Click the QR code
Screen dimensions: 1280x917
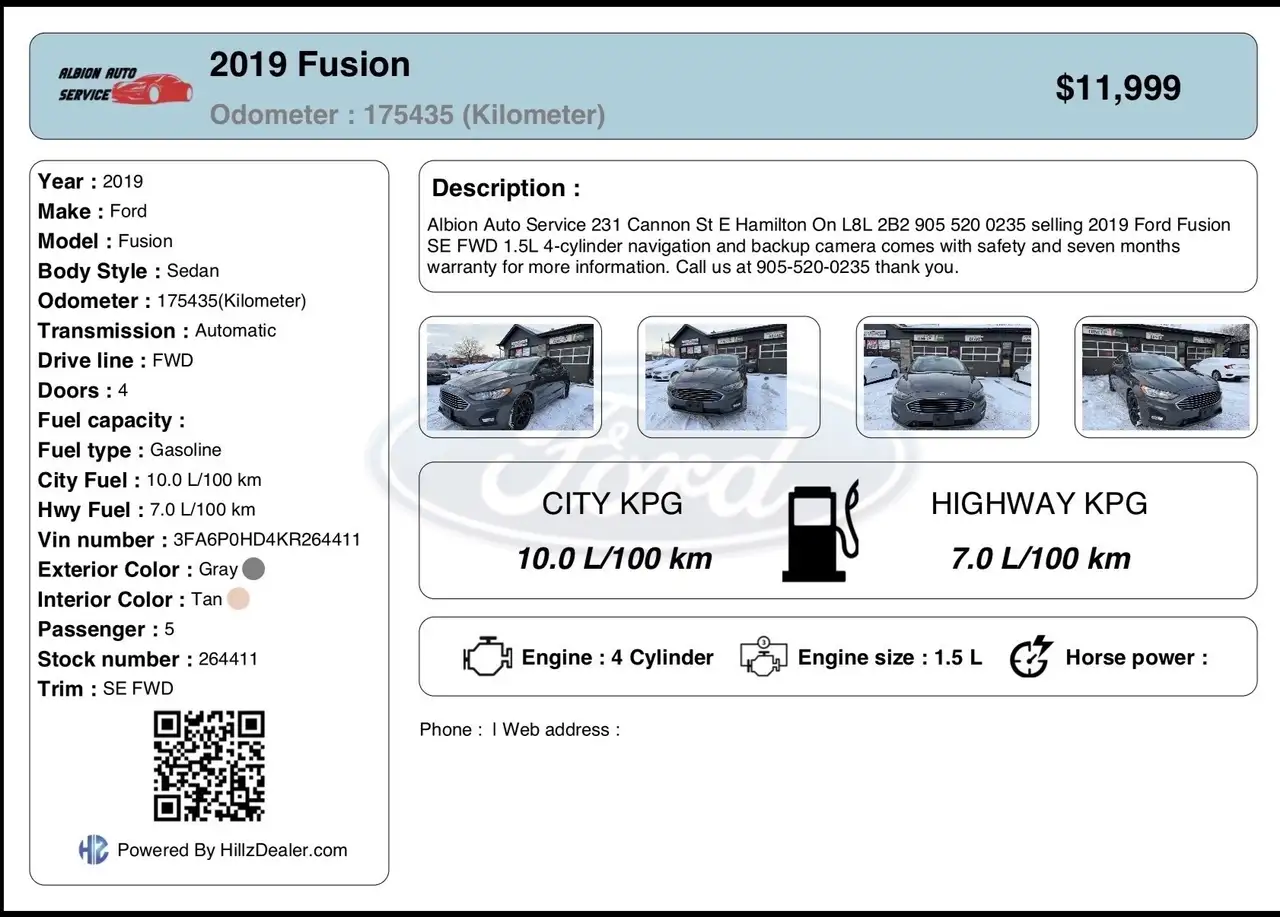click(209, 766)
